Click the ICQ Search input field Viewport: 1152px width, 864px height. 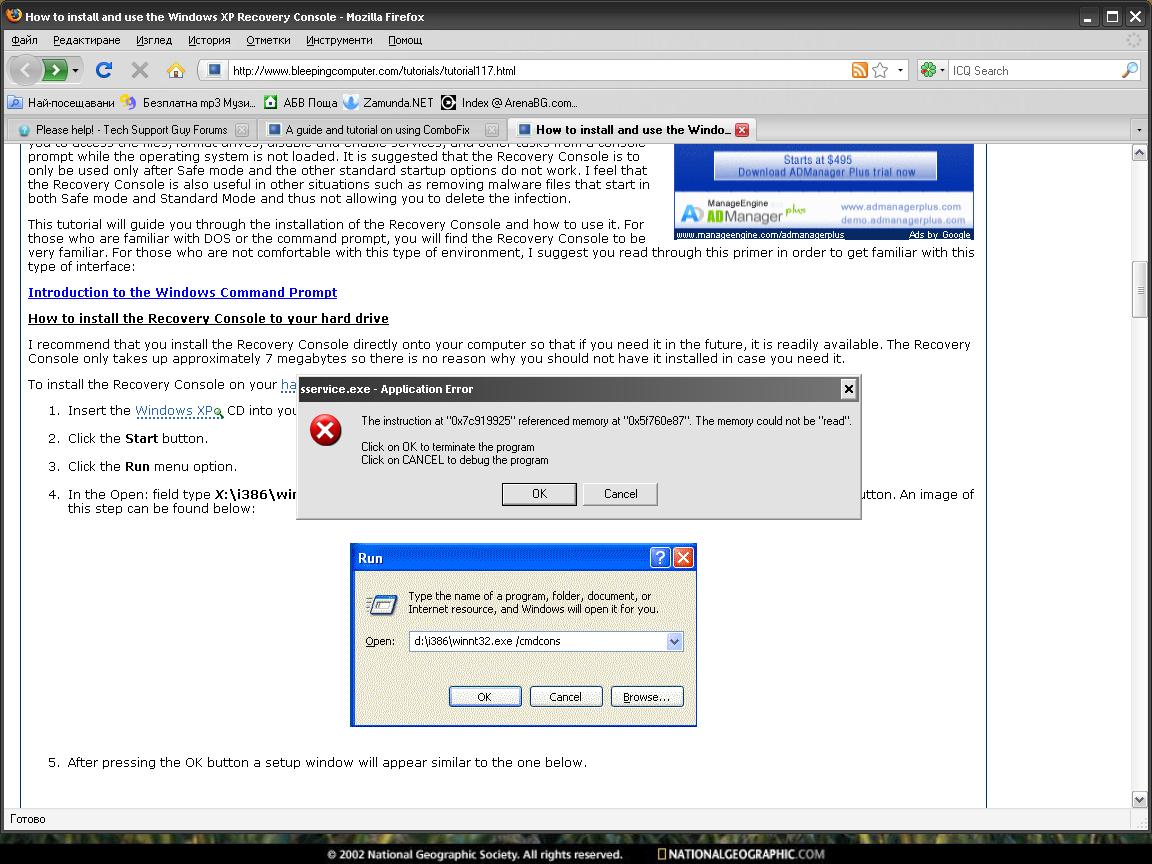[1034, 71]
